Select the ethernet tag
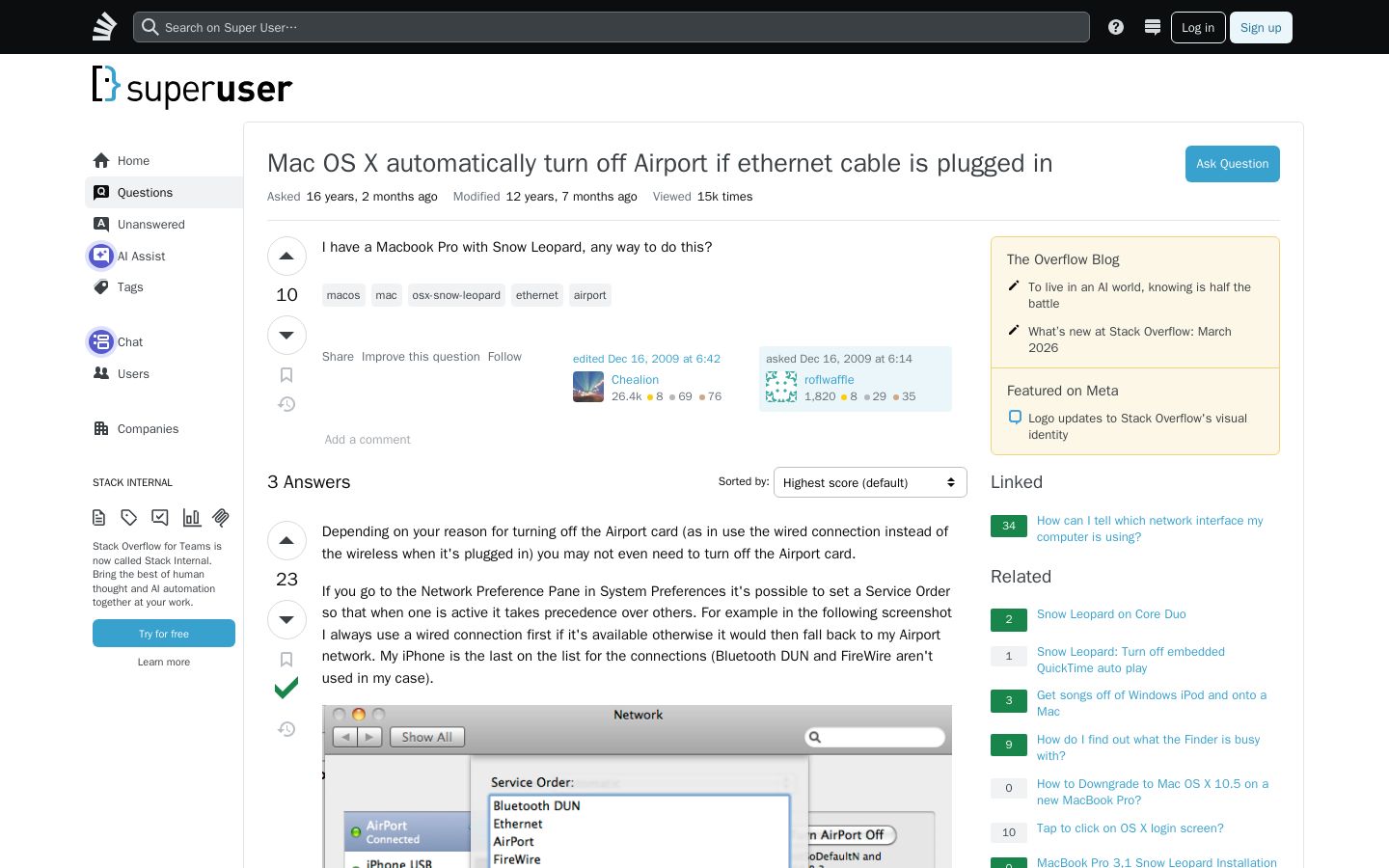1389x868 pixels. 537,295
